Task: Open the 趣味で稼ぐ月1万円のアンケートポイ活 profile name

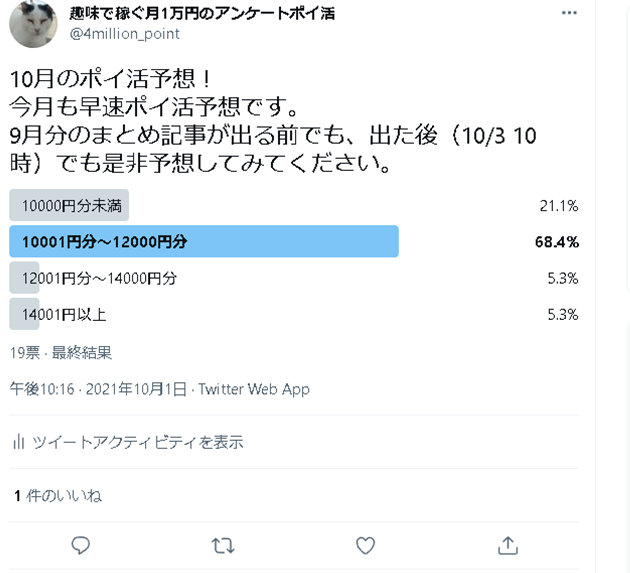Action: click(x=201, y=13)
